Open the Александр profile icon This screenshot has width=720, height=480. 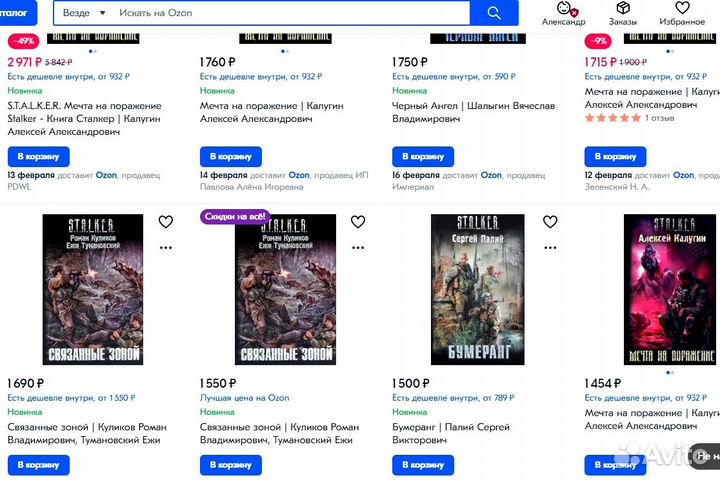point(564,8)
